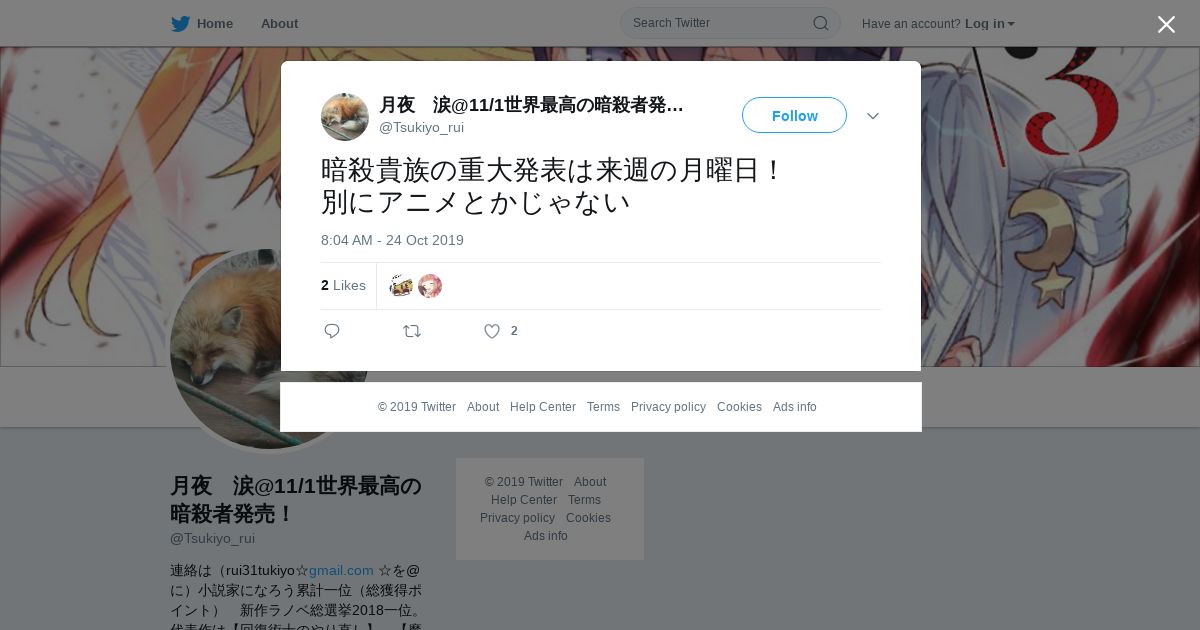
Task: Open the About navigation item
Action: 279,23
